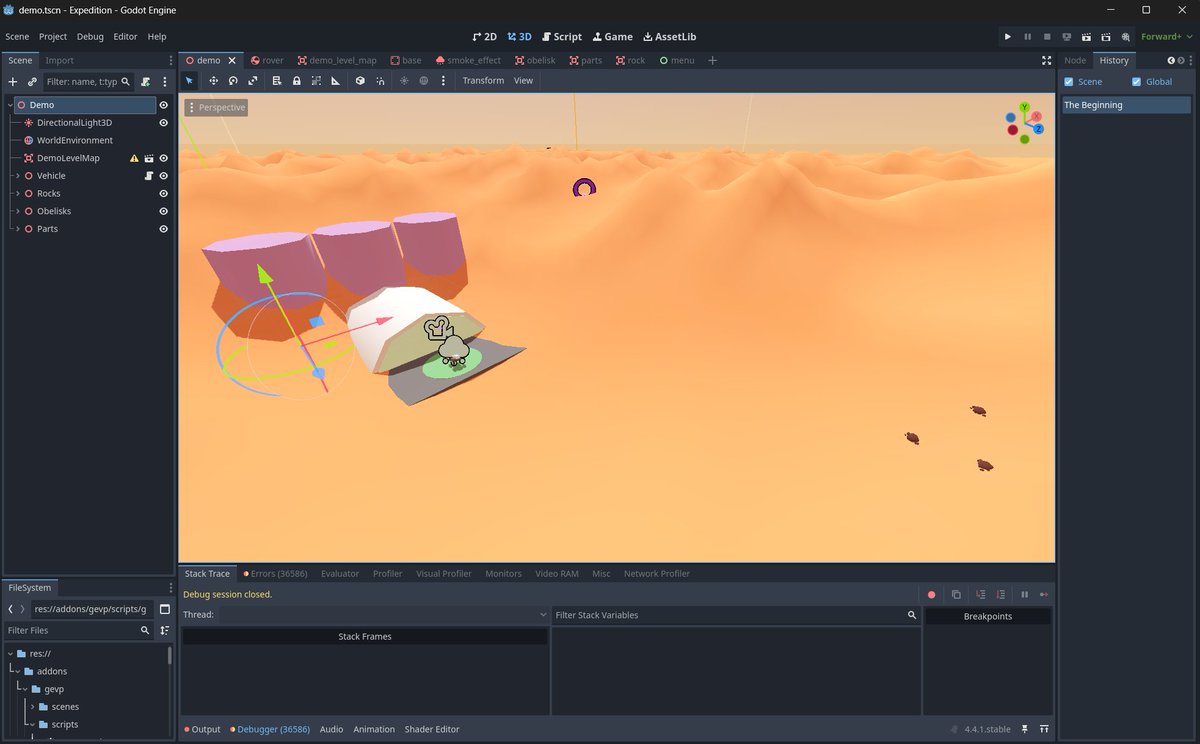Open the inspector dock options dots

click(x=1191, y=60)
